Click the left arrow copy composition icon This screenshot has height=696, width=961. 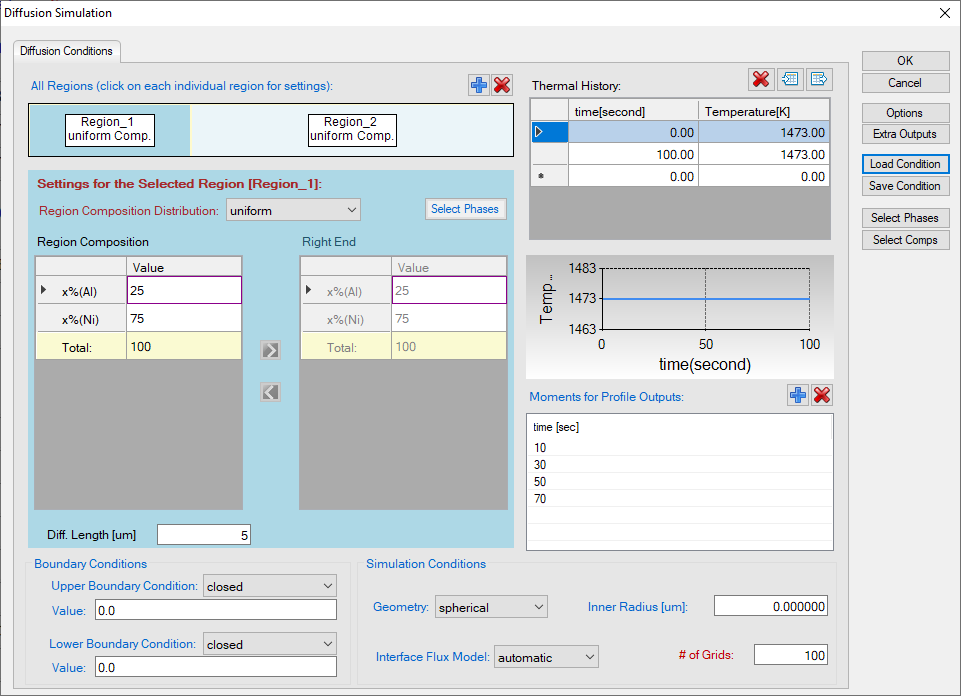click(270, 392)
